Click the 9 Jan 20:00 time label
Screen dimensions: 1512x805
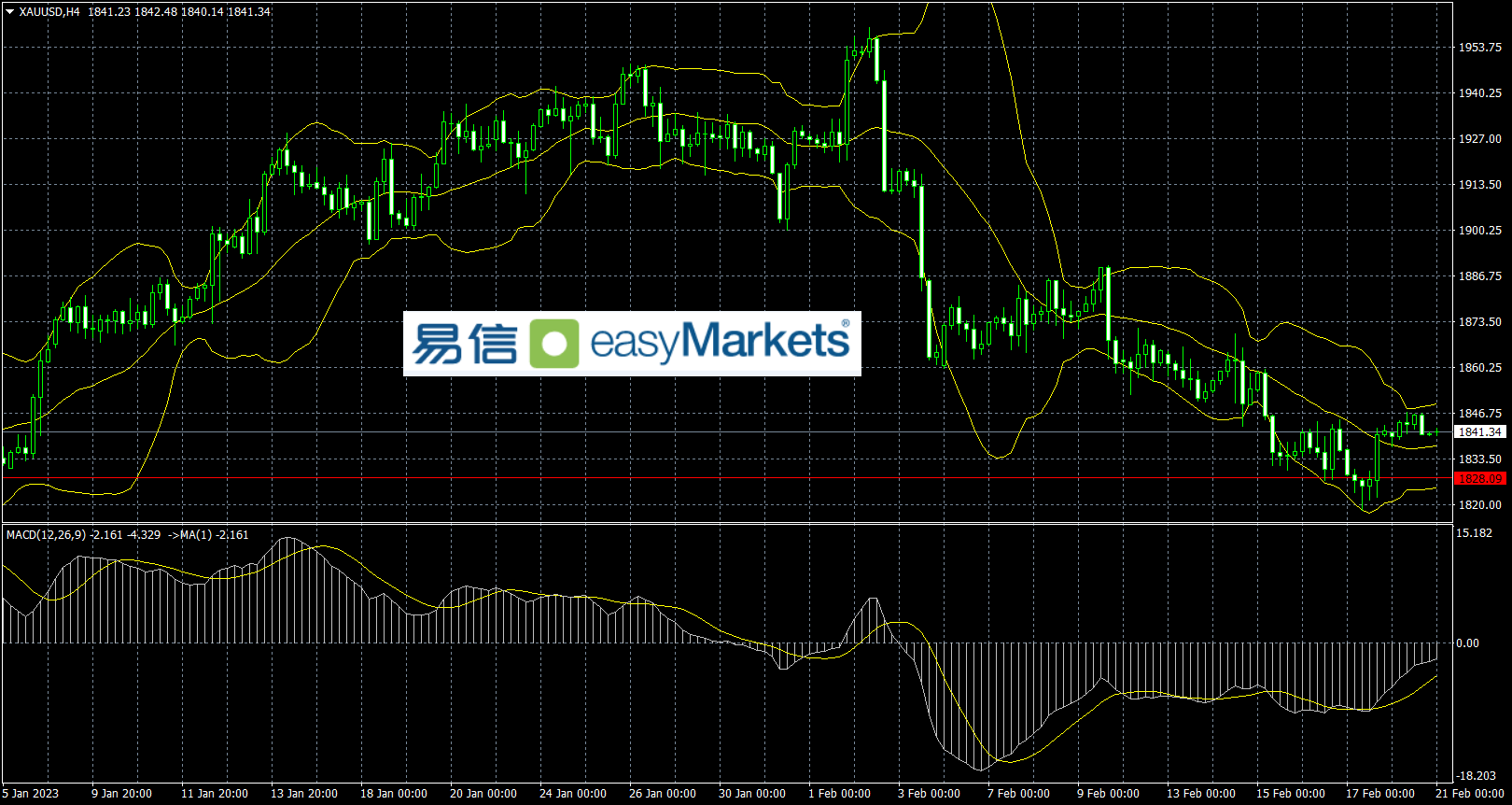(121, 794)
